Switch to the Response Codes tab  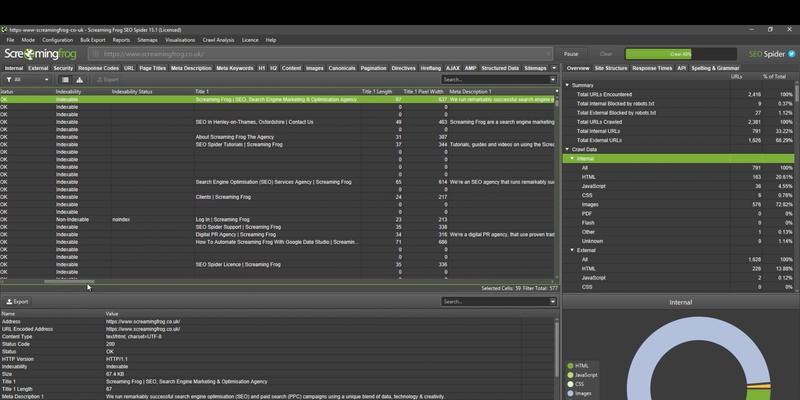coord(99,68)
